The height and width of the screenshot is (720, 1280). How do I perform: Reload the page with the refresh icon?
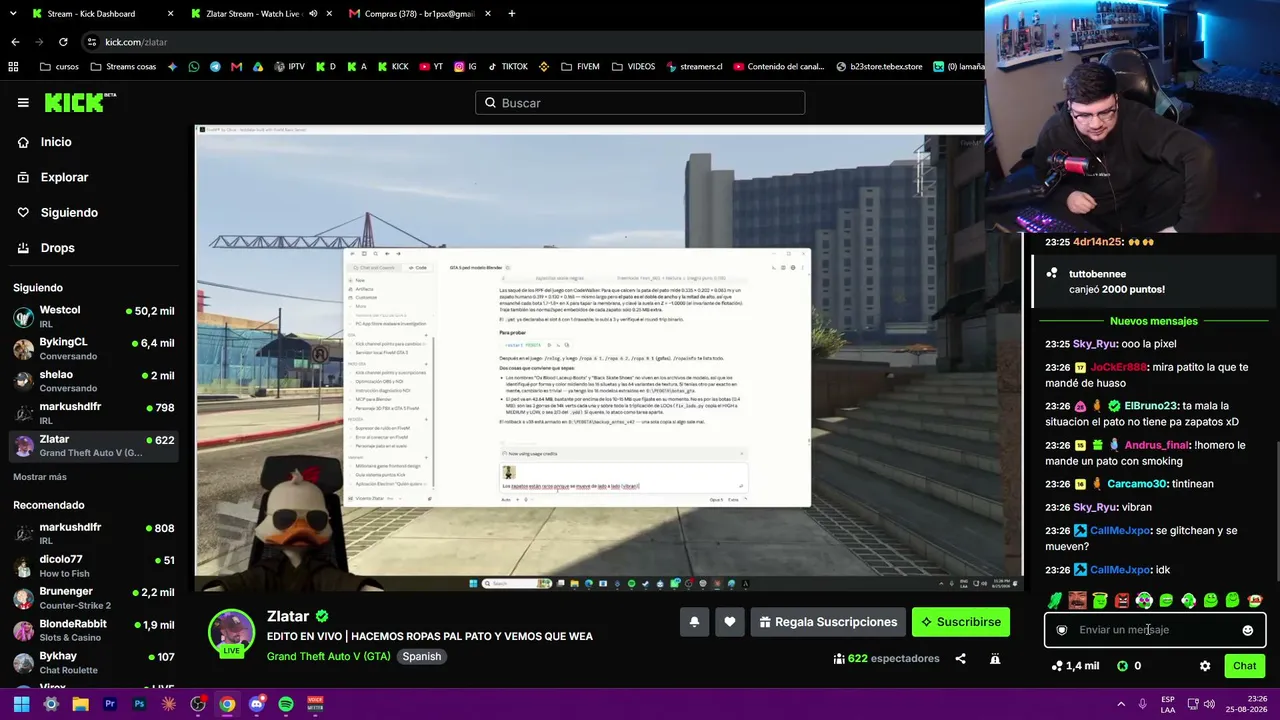click(63, 42)
